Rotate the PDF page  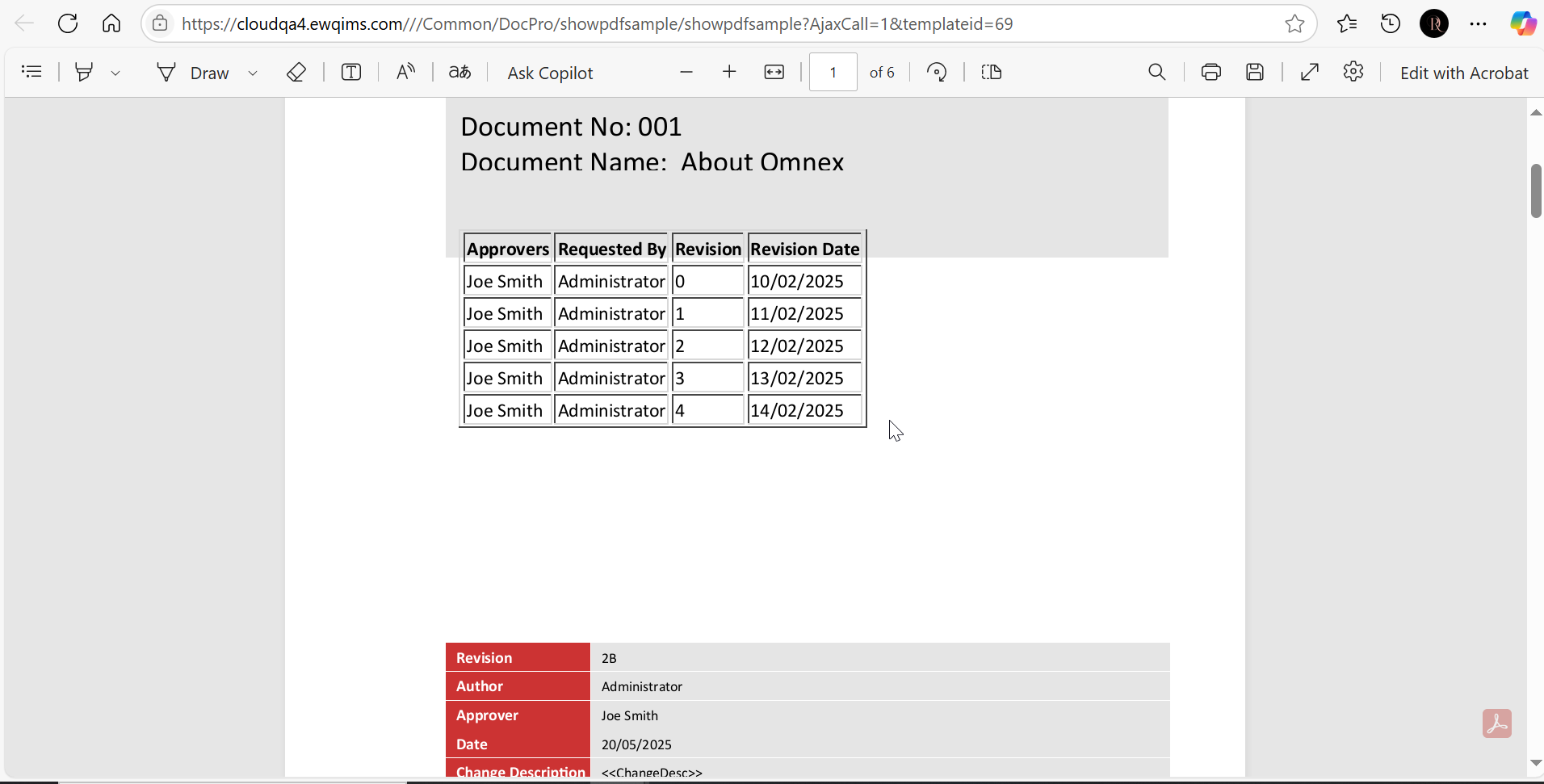(937, 72)
